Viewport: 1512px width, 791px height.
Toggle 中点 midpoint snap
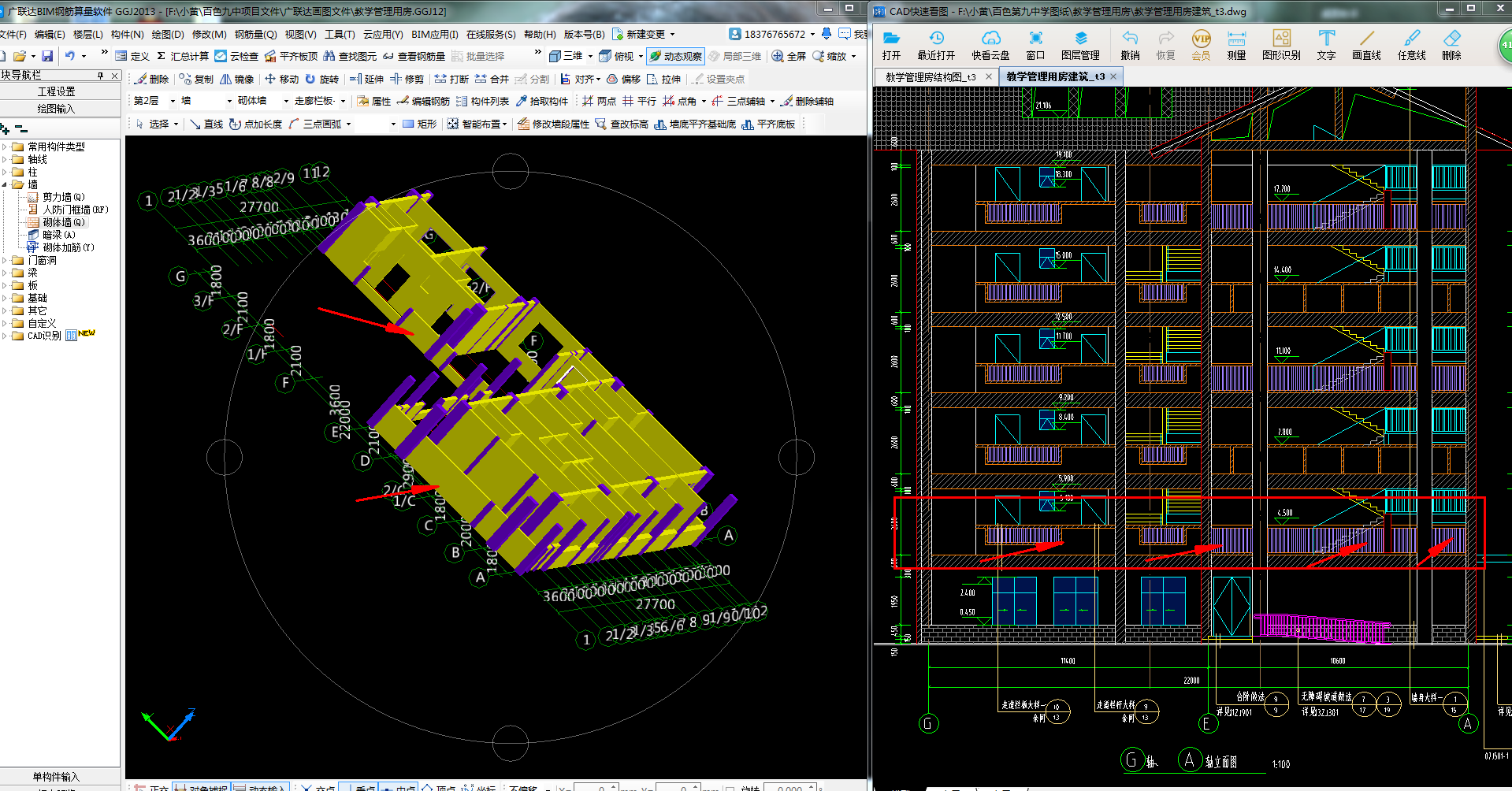coord(398,787)
